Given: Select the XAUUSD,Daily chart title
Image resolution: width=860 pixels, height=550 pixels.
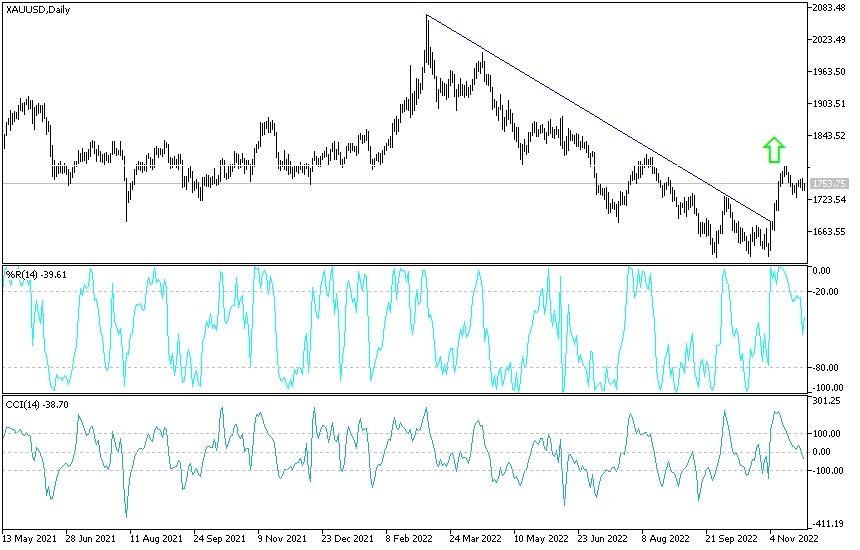Looking at the screenshot, I should coord(38,9).
